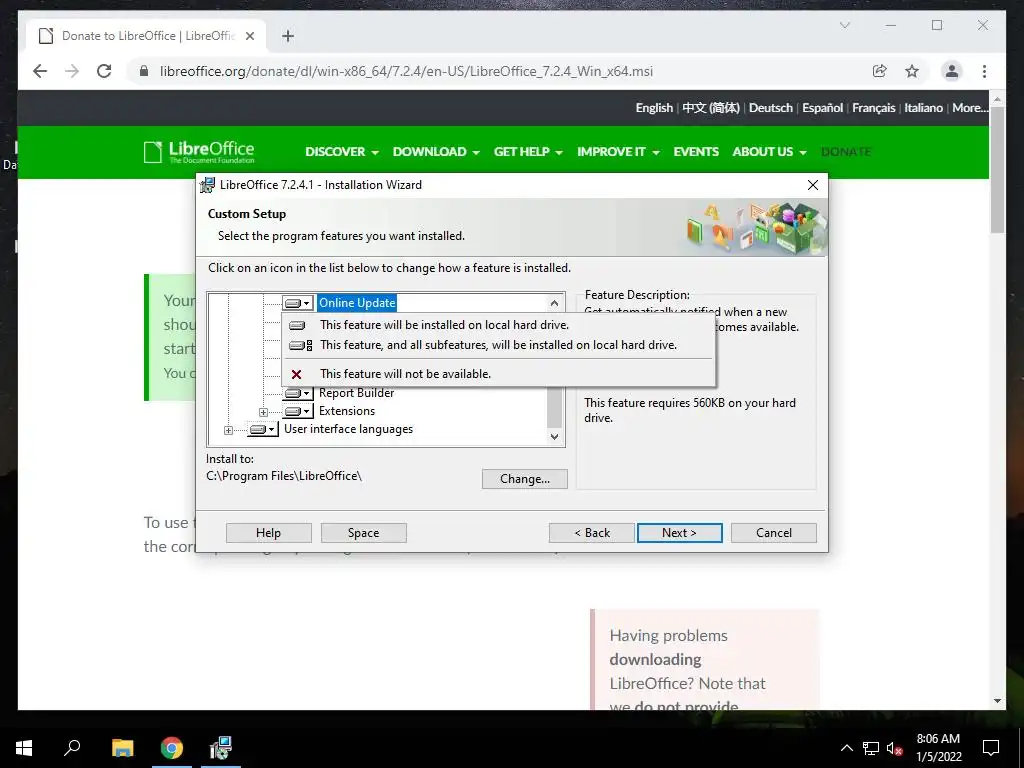1024x768 pixels.
Task: Open User interface languages feature dropdown
Action: point(263,430)
